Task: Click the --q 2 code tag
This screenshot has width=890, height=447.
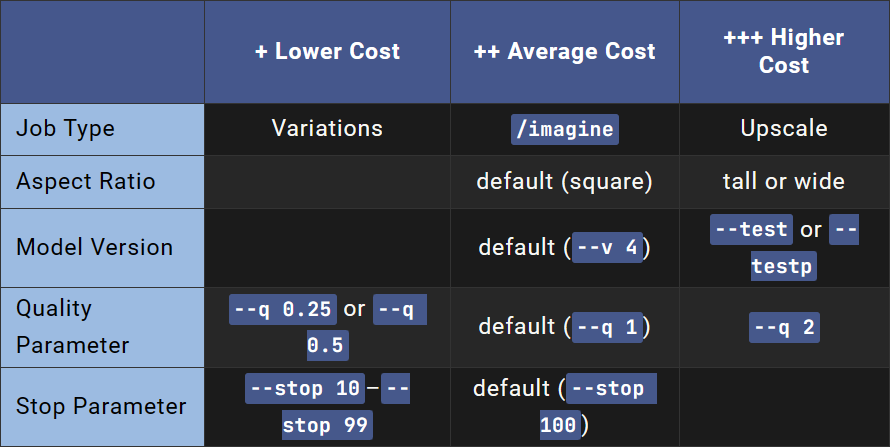Action: coord(784,327)
